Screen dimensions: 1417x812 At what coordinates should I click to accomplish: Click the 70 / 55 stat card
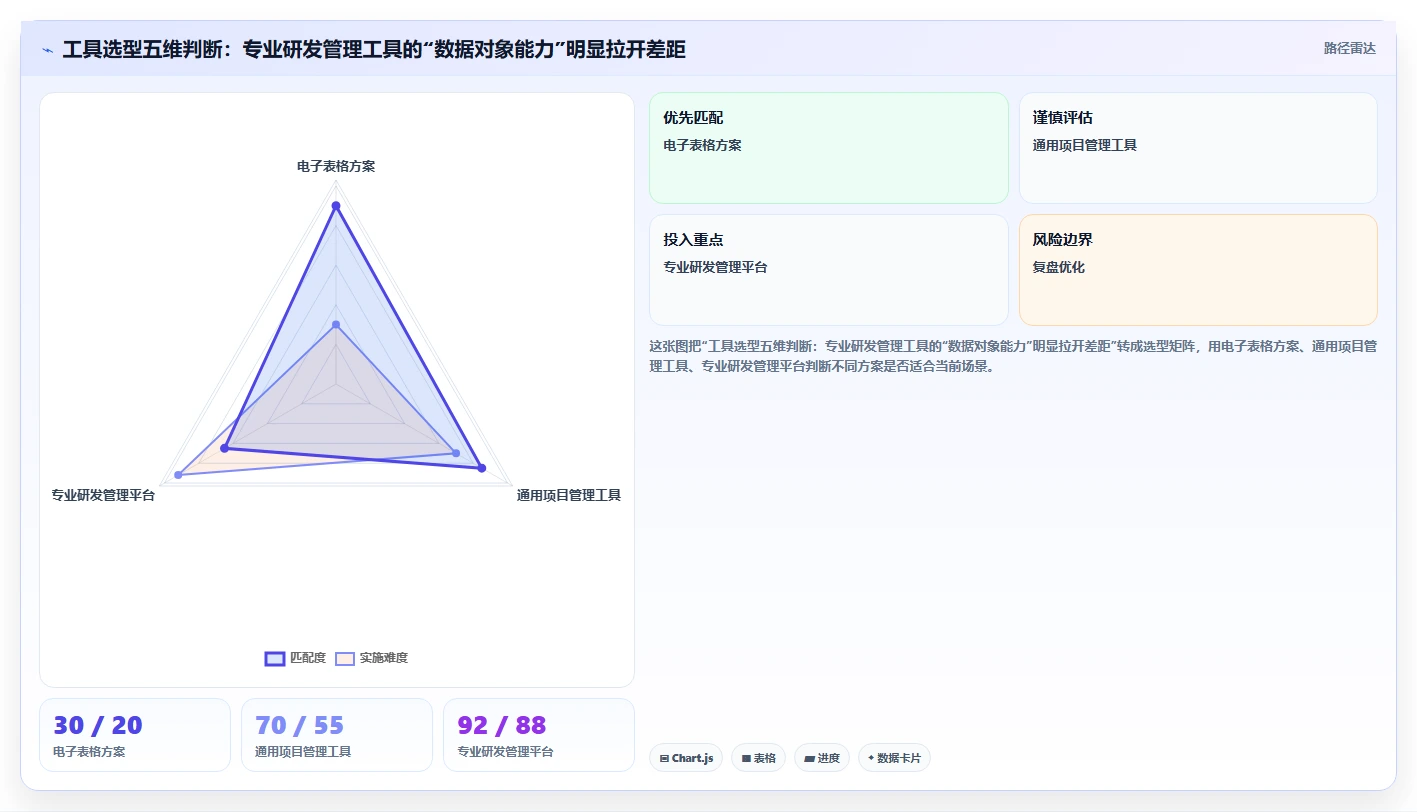point(337,735)
